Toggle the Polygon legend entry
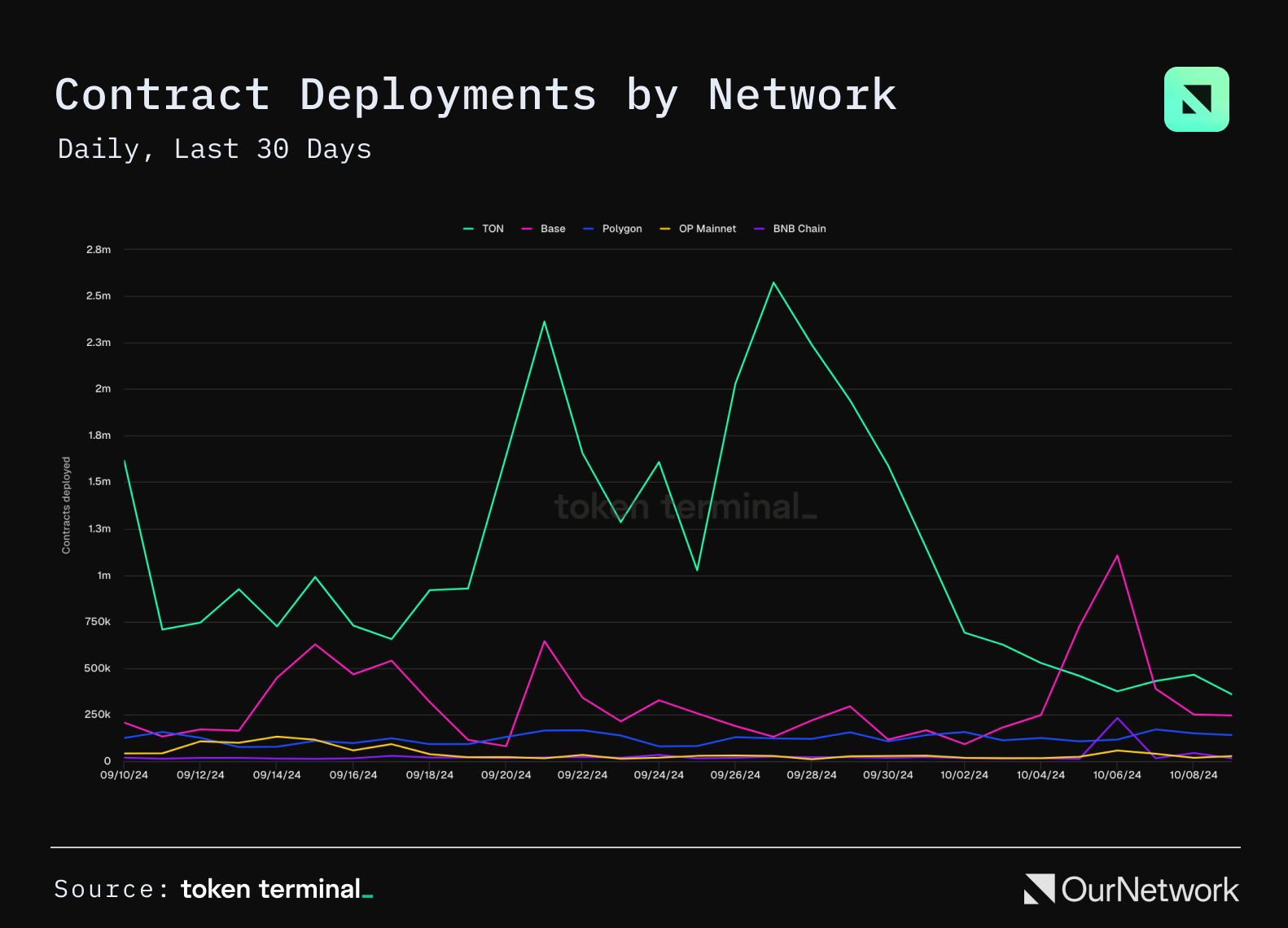 tap(613, 229)
